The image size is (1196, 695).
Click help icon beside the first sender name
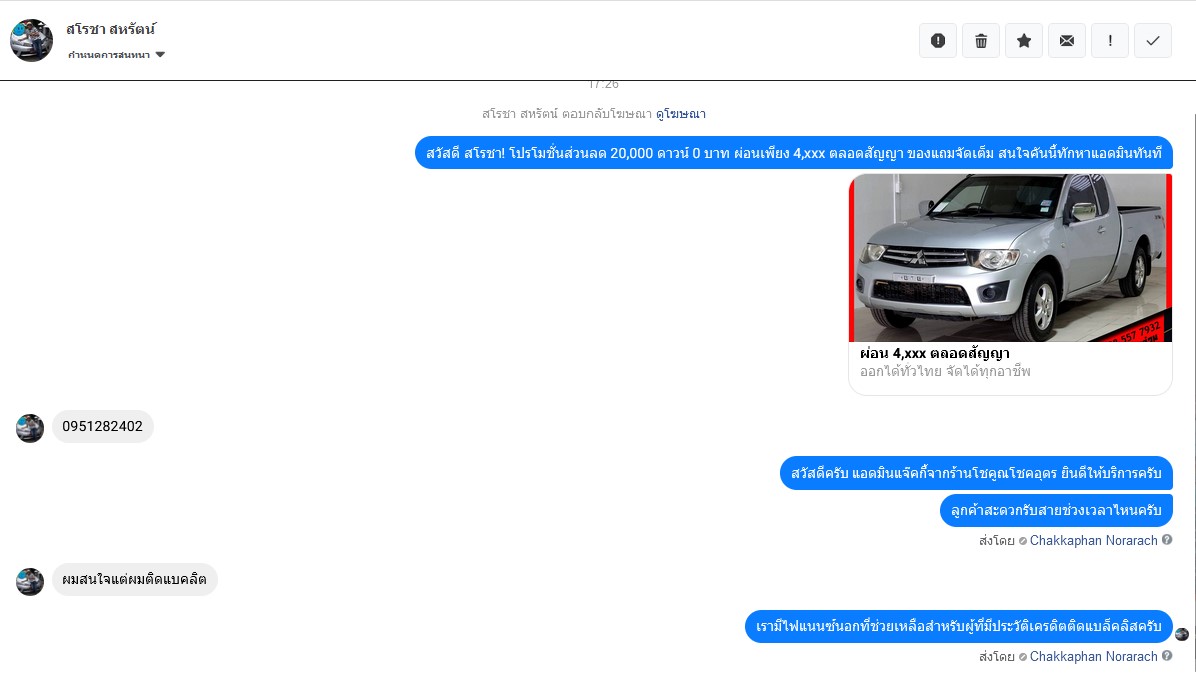[1167, 540]
